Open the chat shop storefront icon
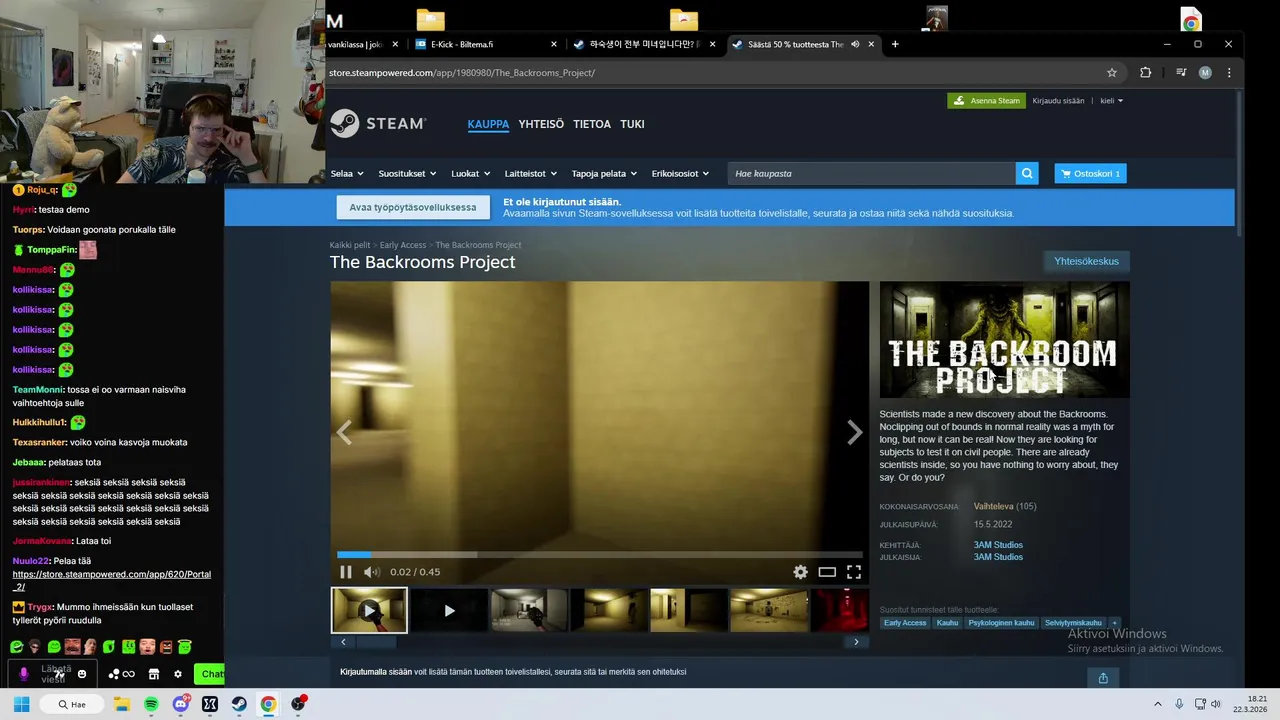Viewport: 1280px width, 720px height. click(154, 674)
